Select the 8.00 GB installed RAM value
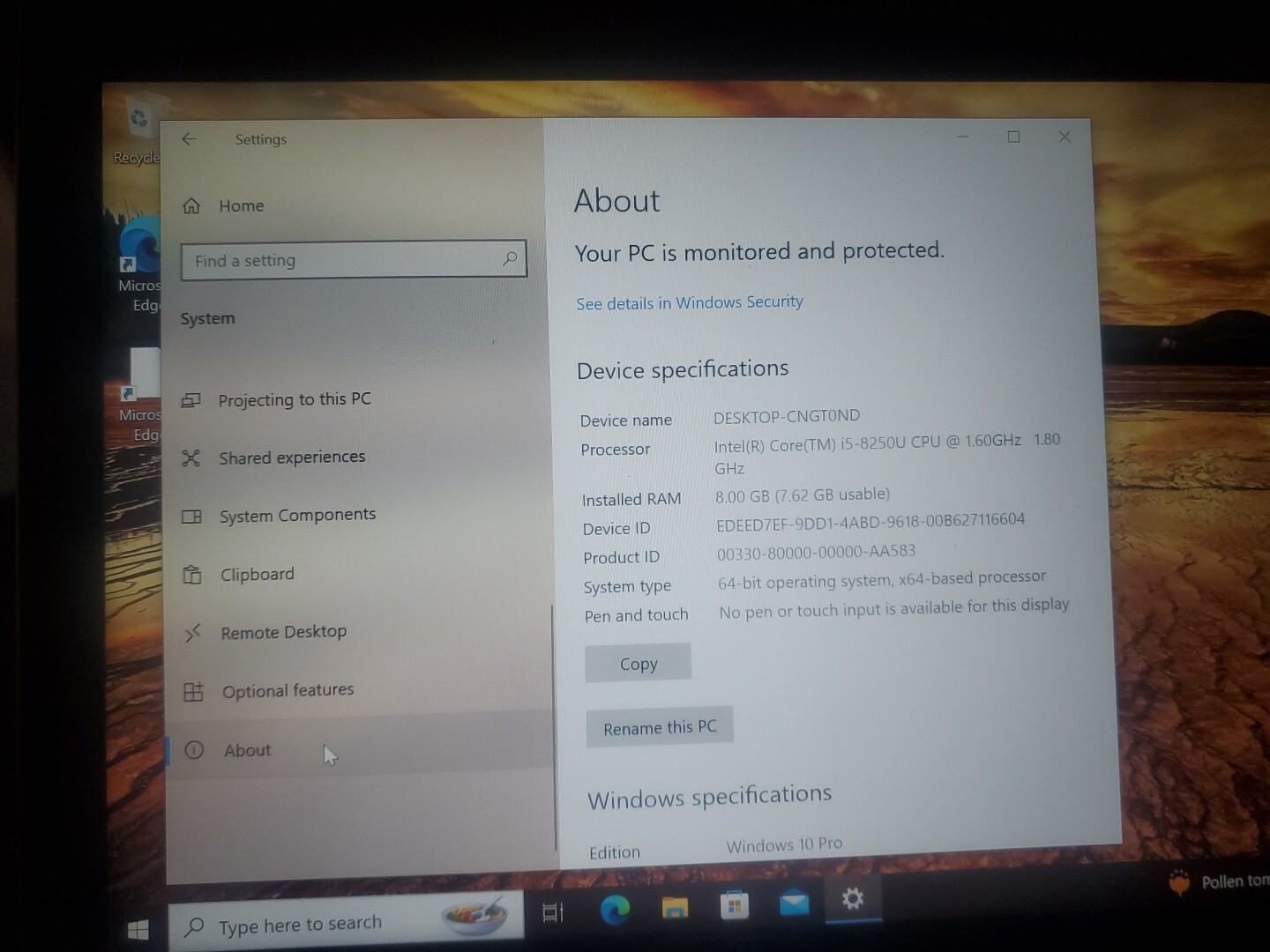The height and width of the screenshot is (952, 1270). coord(803,495)
